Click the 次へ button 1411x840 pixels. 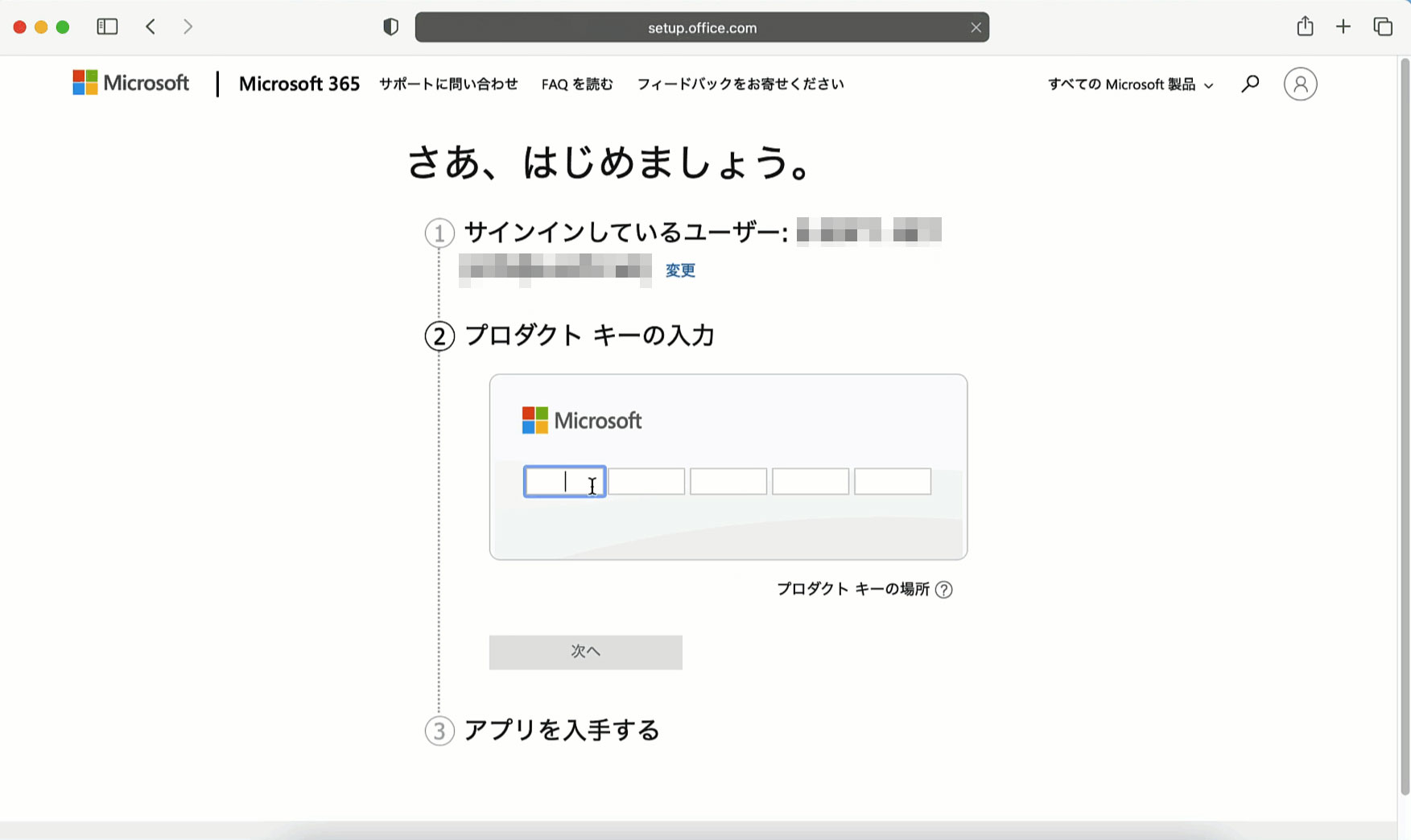585,652
